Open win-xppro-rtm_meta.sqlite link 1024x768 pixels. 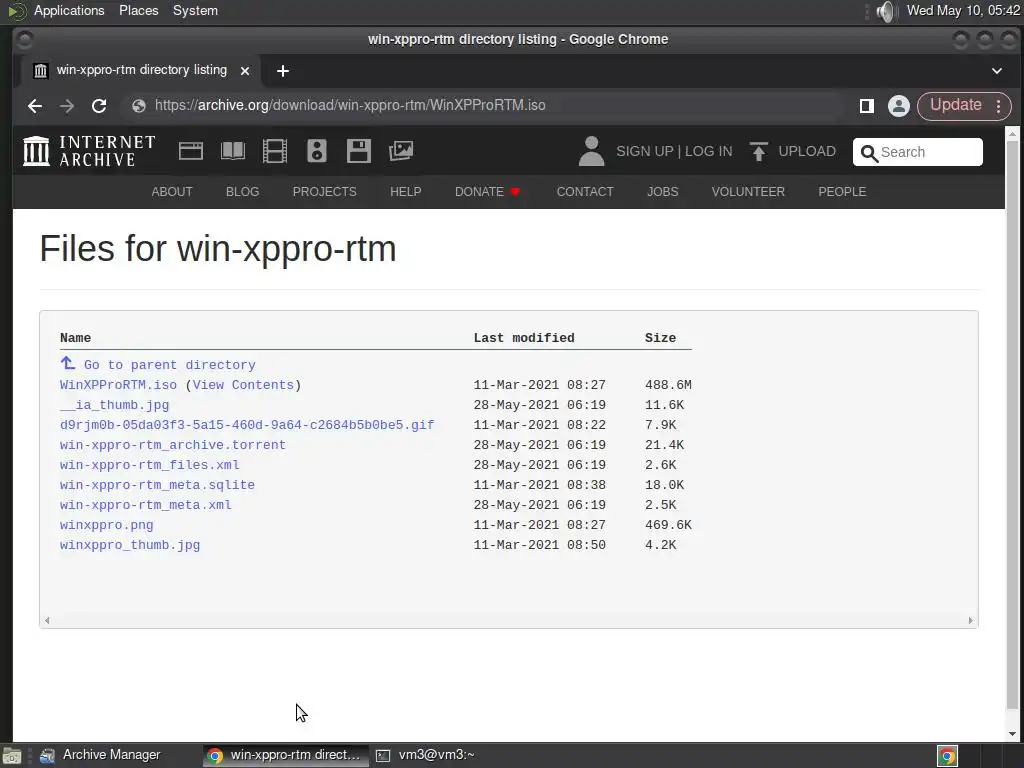point(157,485)
